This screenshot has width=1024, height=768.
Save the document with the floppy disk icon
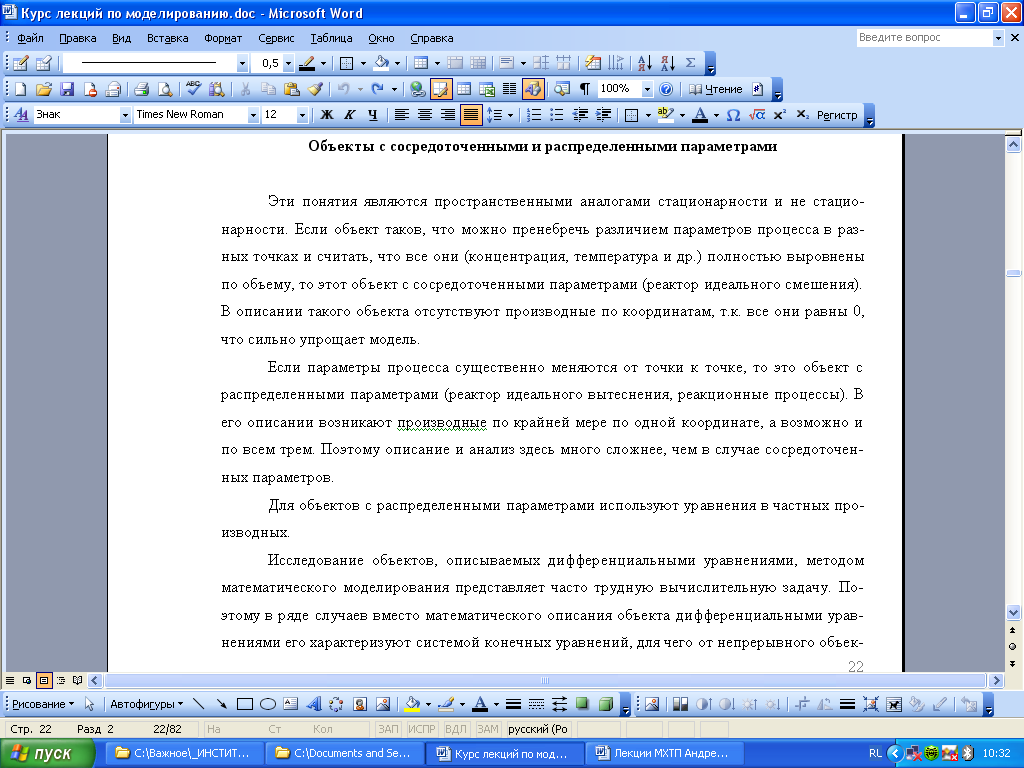click(x=67, y=89)
